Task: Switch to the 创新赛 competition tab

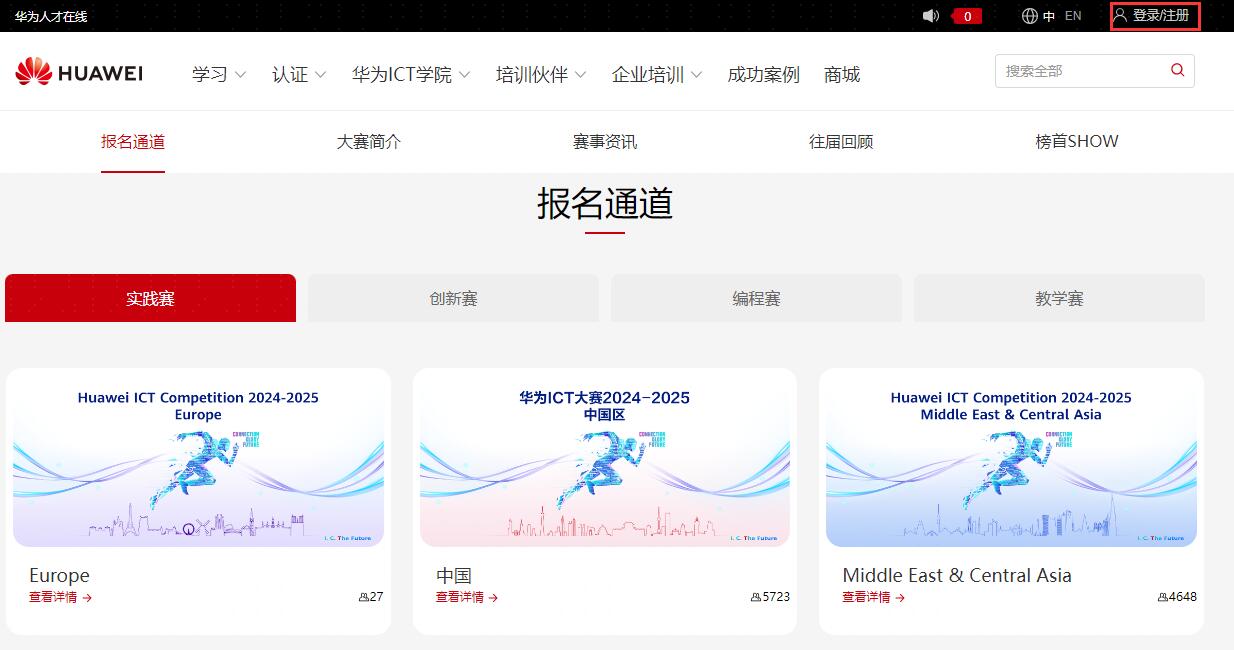Action: (x=453, y=298)
